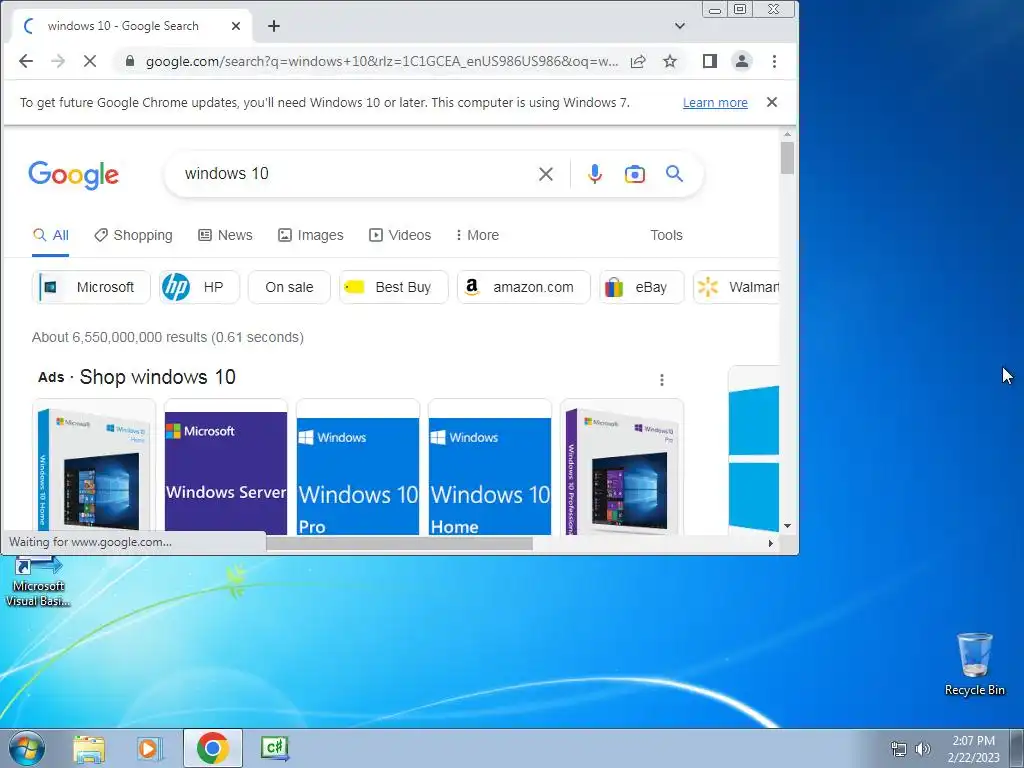Click the browser forward arrow

click(58, 61)
